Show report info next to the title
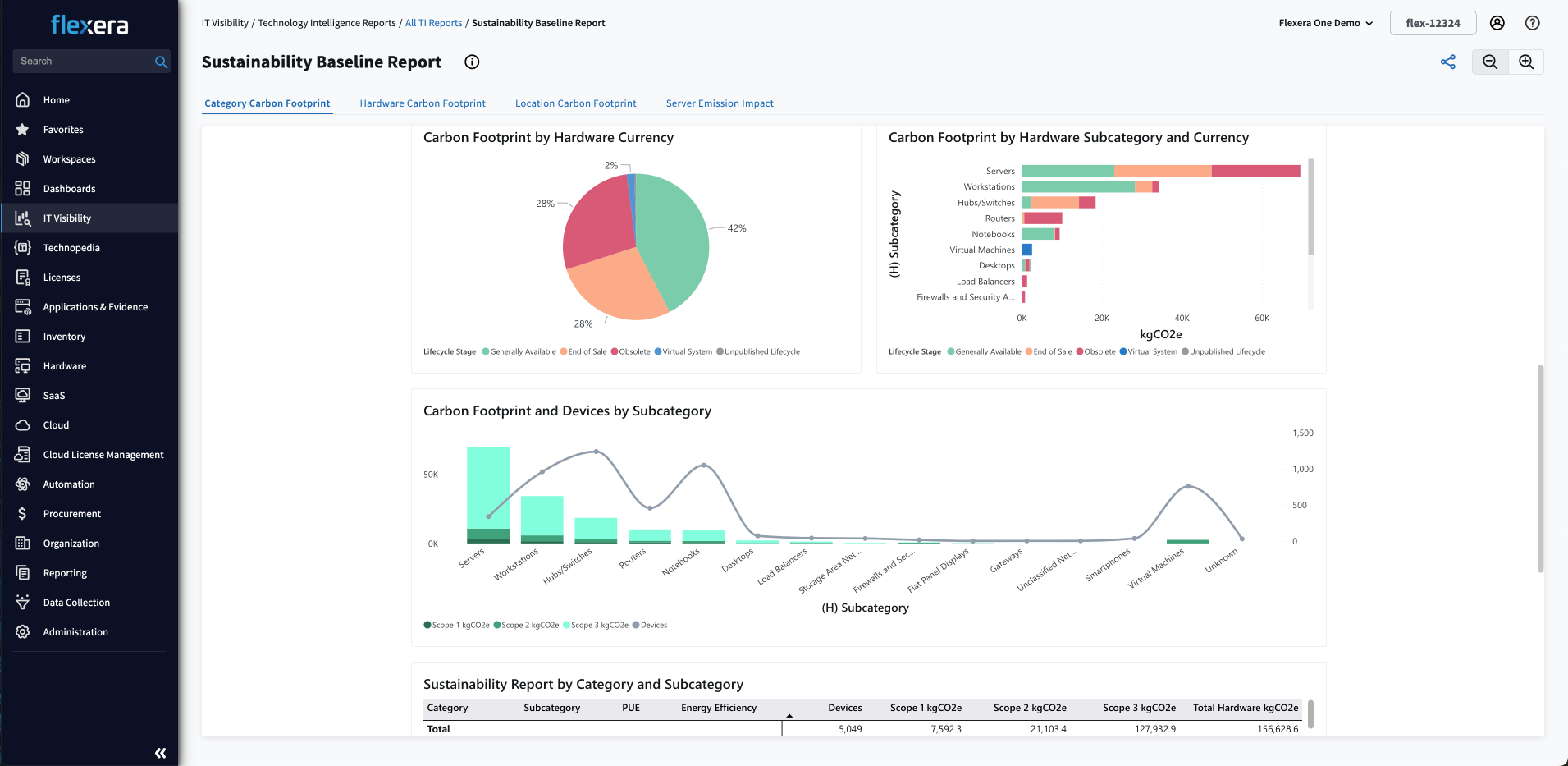The height and width of the screenshot is (766, 1568). [x=472, y=62]
